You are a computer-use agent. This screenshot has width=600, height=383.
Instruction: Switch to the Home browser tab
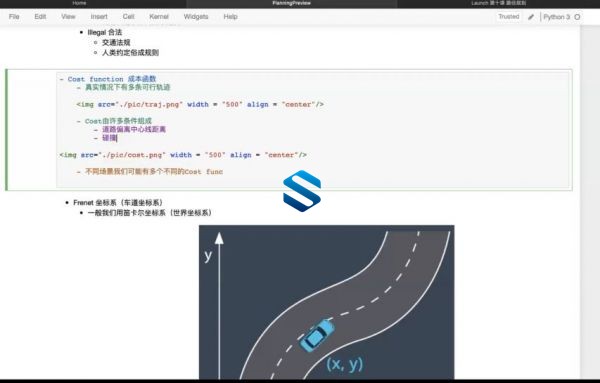point(79,3)
